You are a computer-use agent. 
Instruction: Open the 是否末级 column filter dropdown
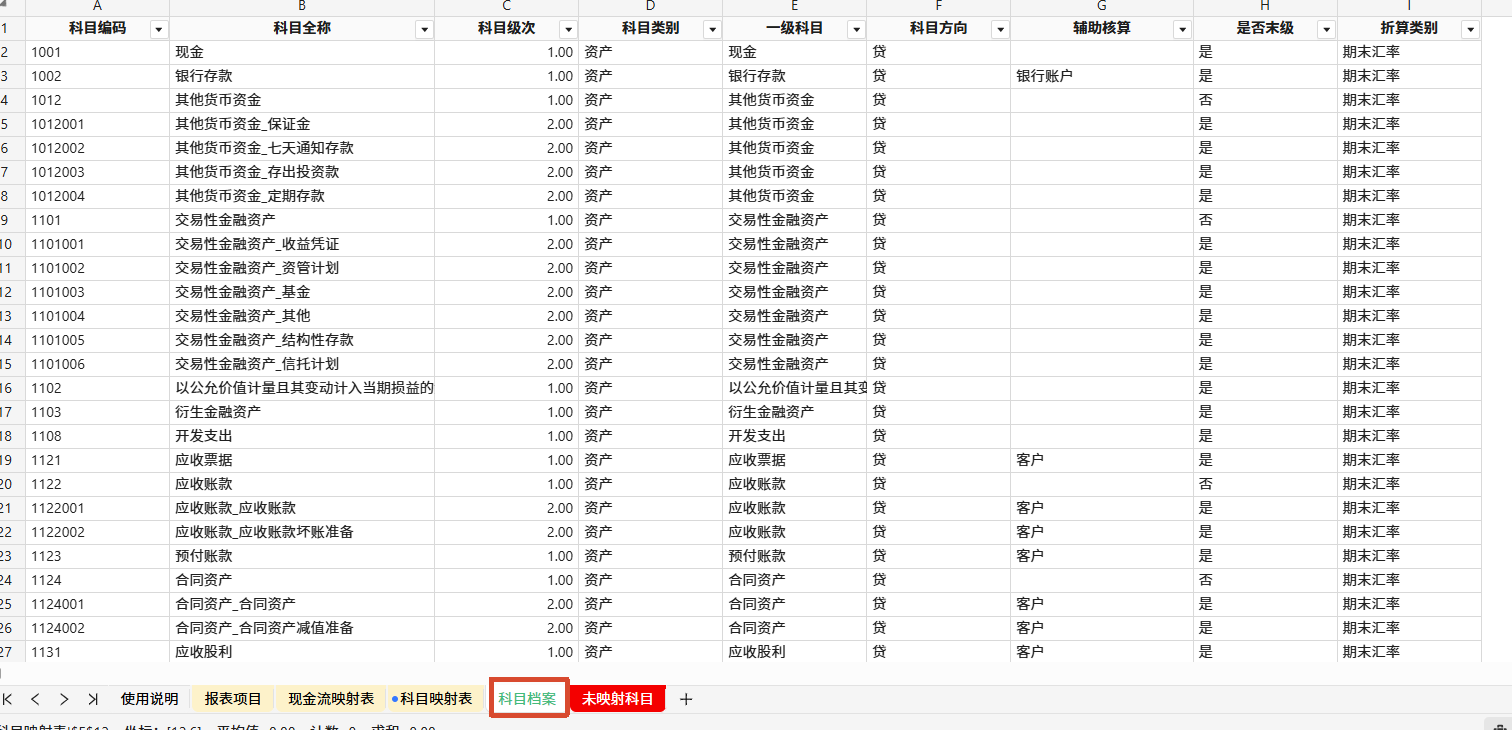coord(1327,29)
